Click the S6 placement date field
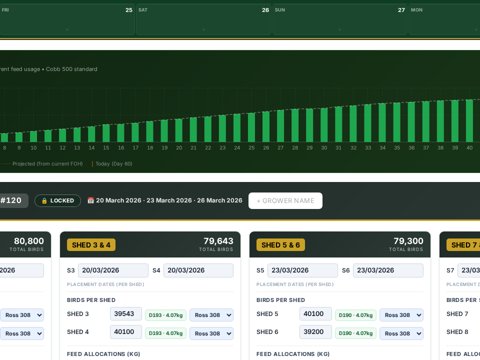The width and height of the screenshot is (480, 360). pyautogui.click(x=388, y=270)
